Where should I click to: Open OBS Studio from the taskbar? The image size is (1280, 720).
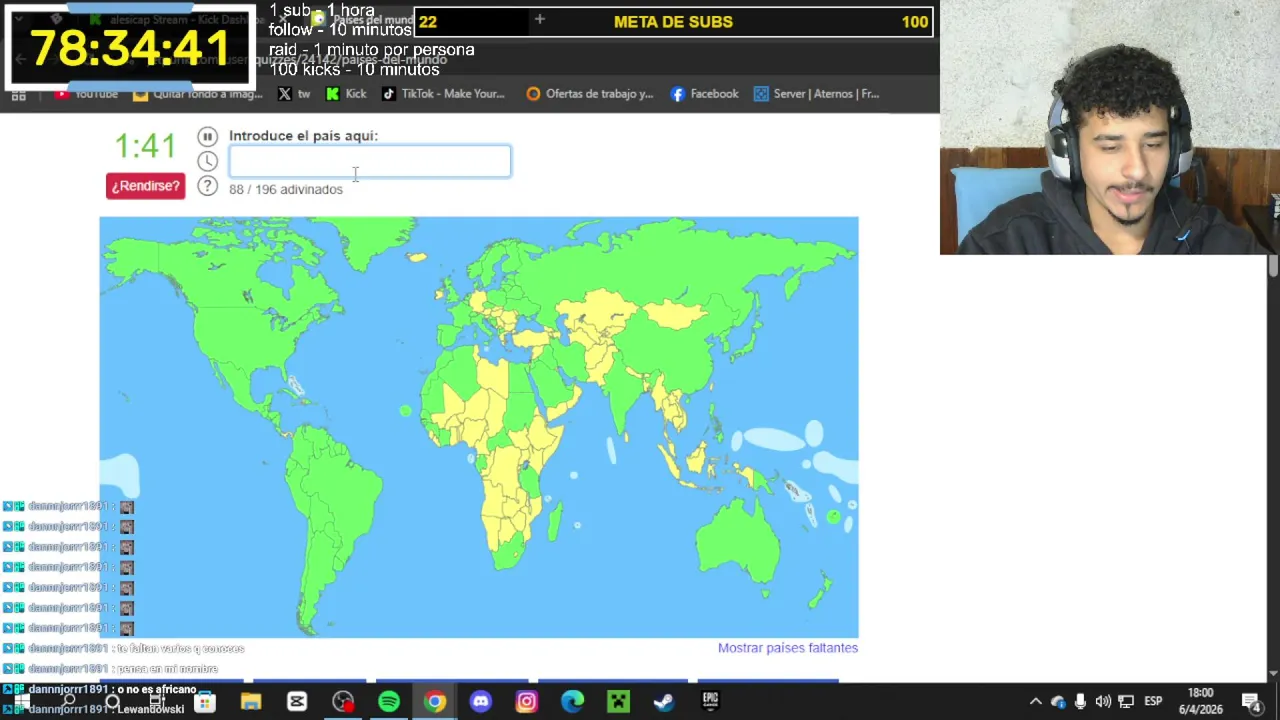(343, 702)
